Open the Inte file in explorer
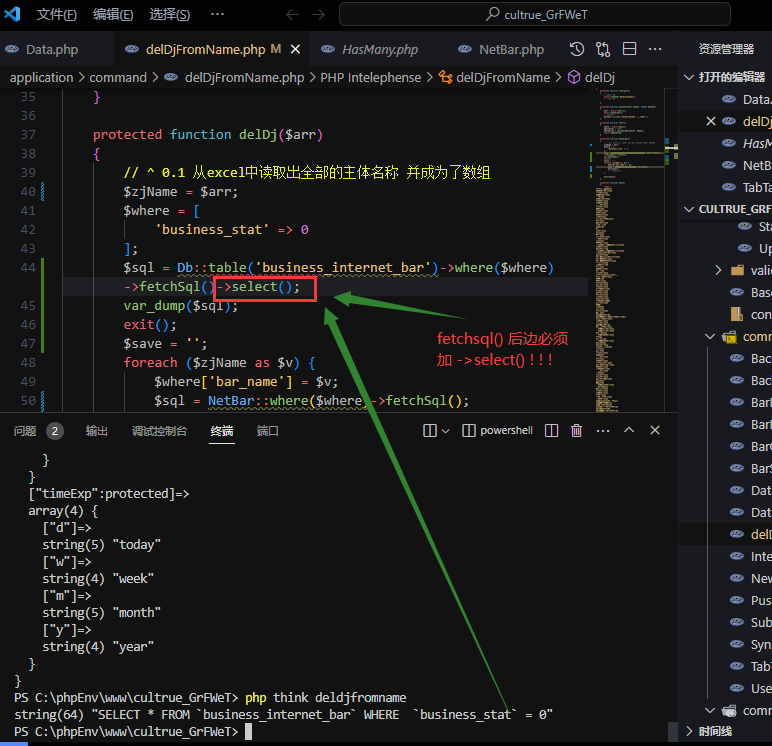 725,556
